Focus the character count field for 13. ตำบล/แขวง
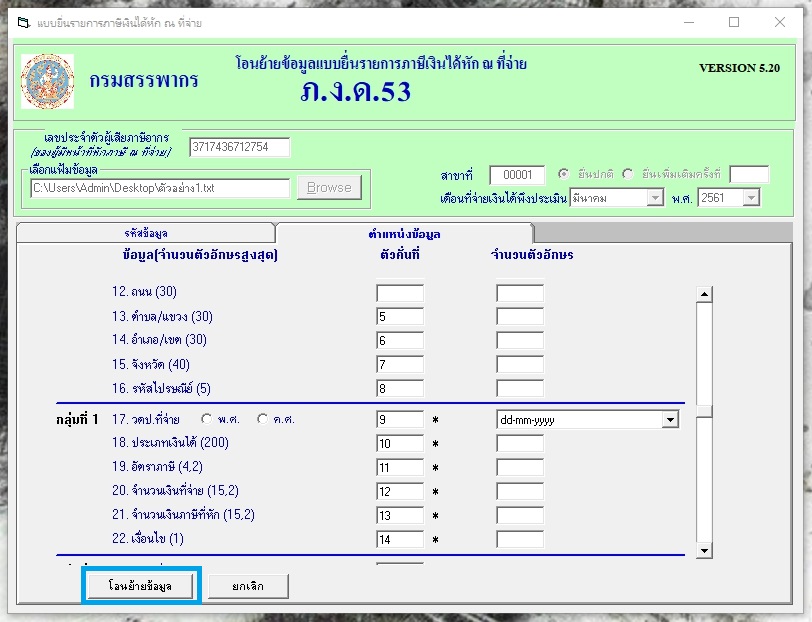Screen dimensions: 812x622 coord(520,316)
